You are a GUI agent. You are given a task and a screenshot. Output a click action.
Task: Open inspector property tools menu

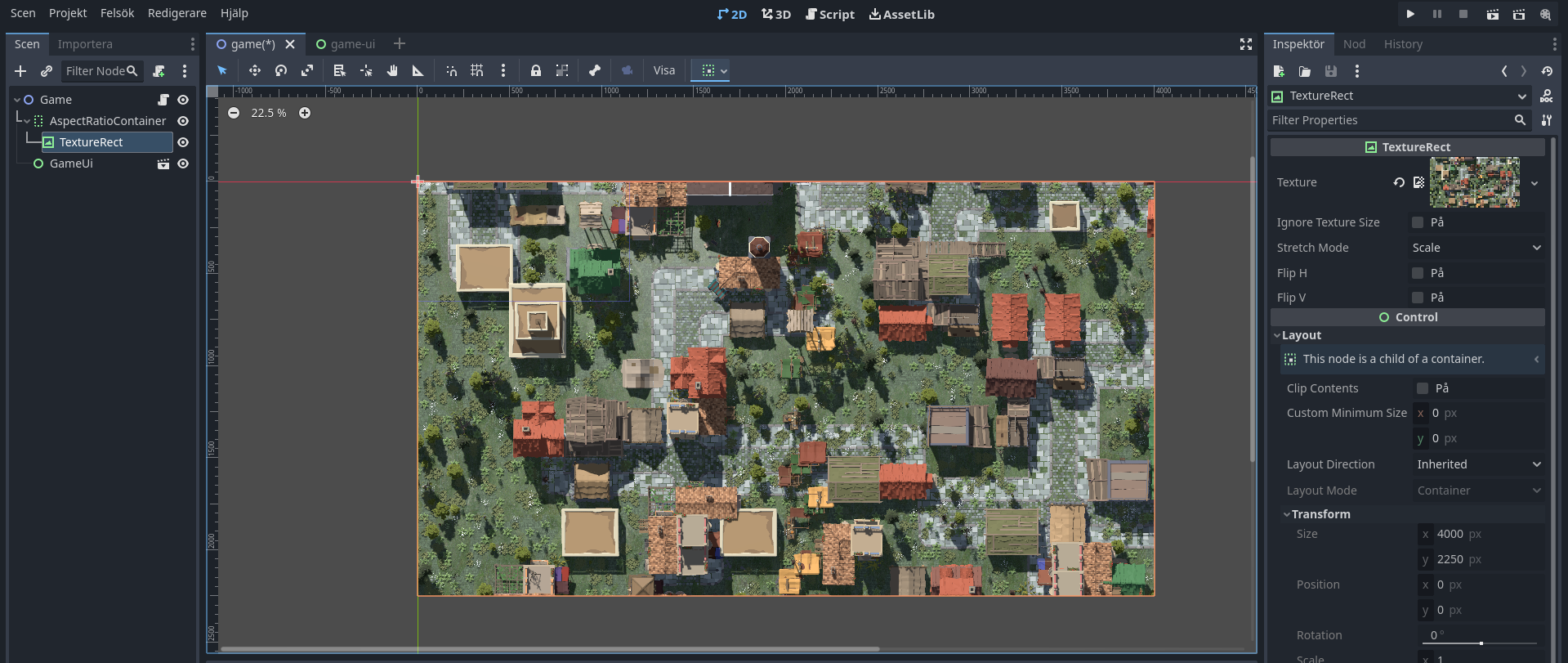pyautogui.click(x=1547, y=120)
